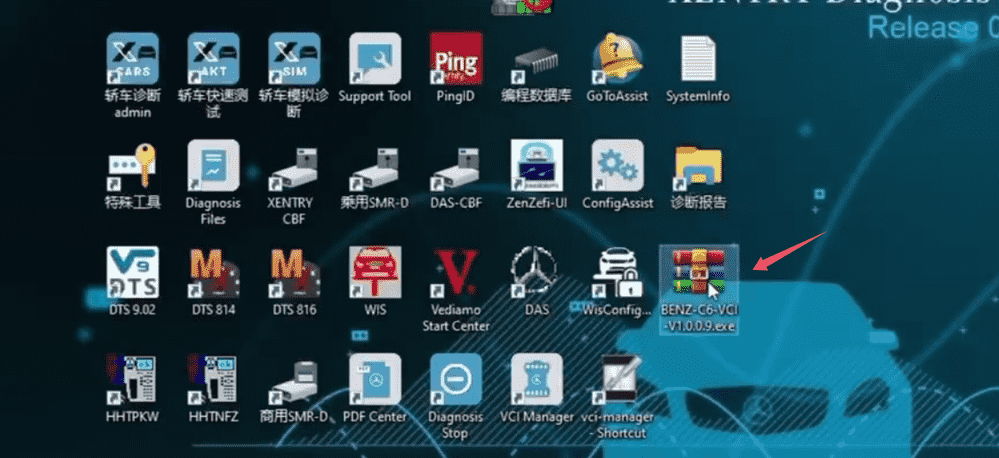Launch the VCI Manager application
Viewport: 999px width, 458px height.
pos(537,380)
